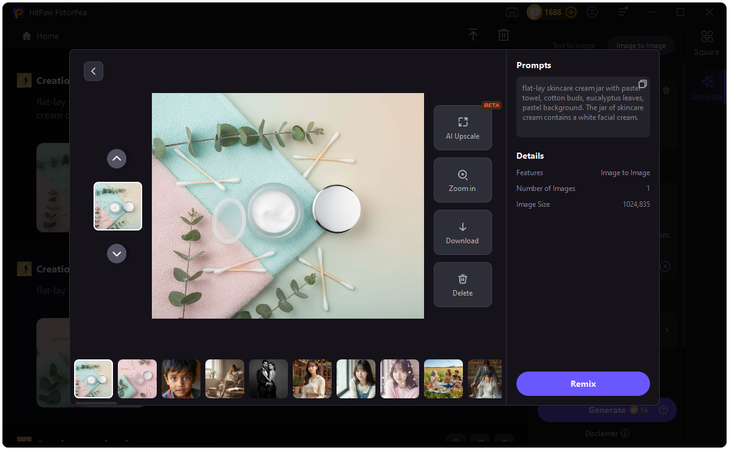This screenshot has height=450, width=729.
Task: Click the Remix button
Action: click(x=583, y=384)
